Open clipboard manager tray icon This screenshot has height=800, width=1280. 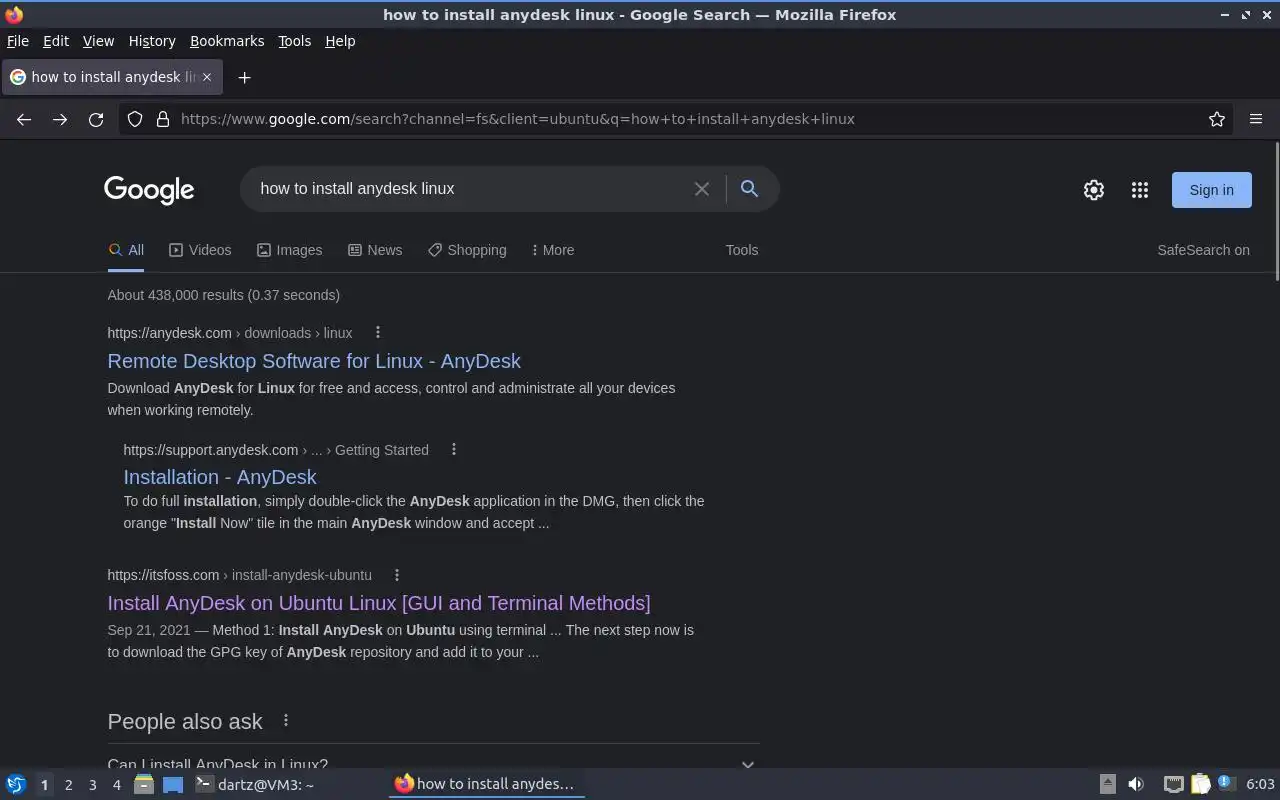[x=1200, y=784]
